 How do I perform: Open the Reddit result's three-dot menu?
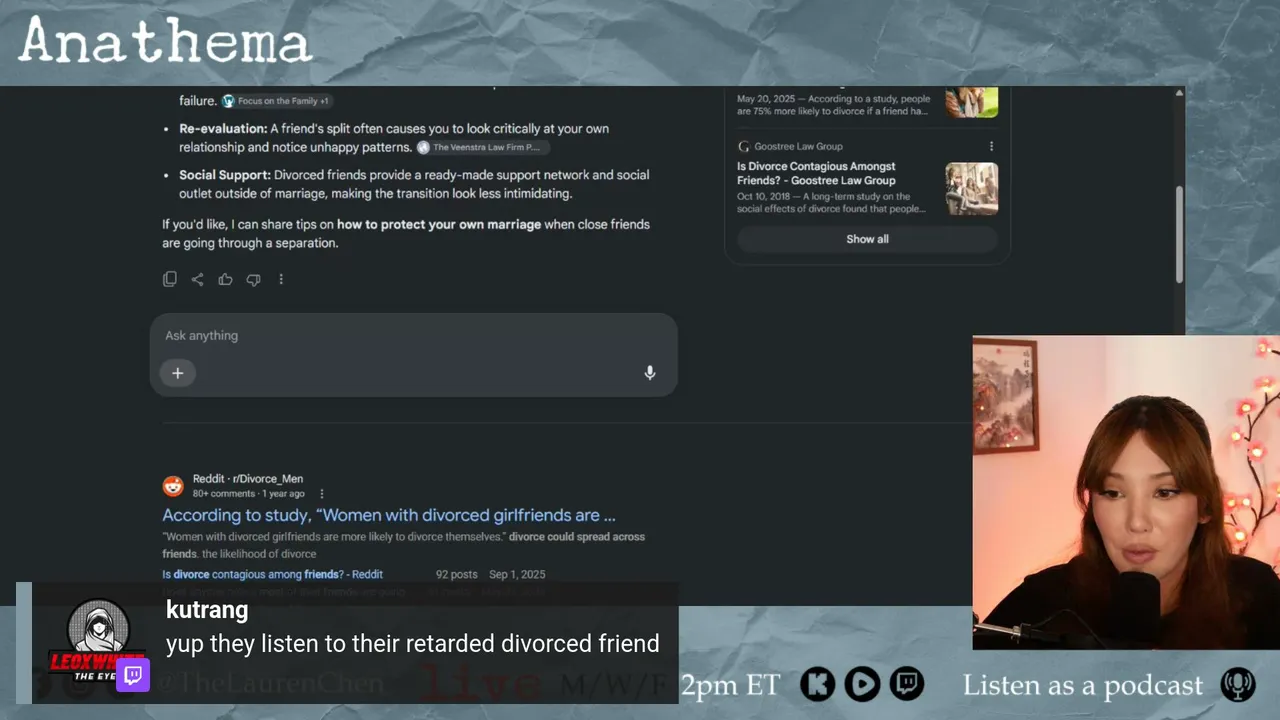(x=322, y=494)
